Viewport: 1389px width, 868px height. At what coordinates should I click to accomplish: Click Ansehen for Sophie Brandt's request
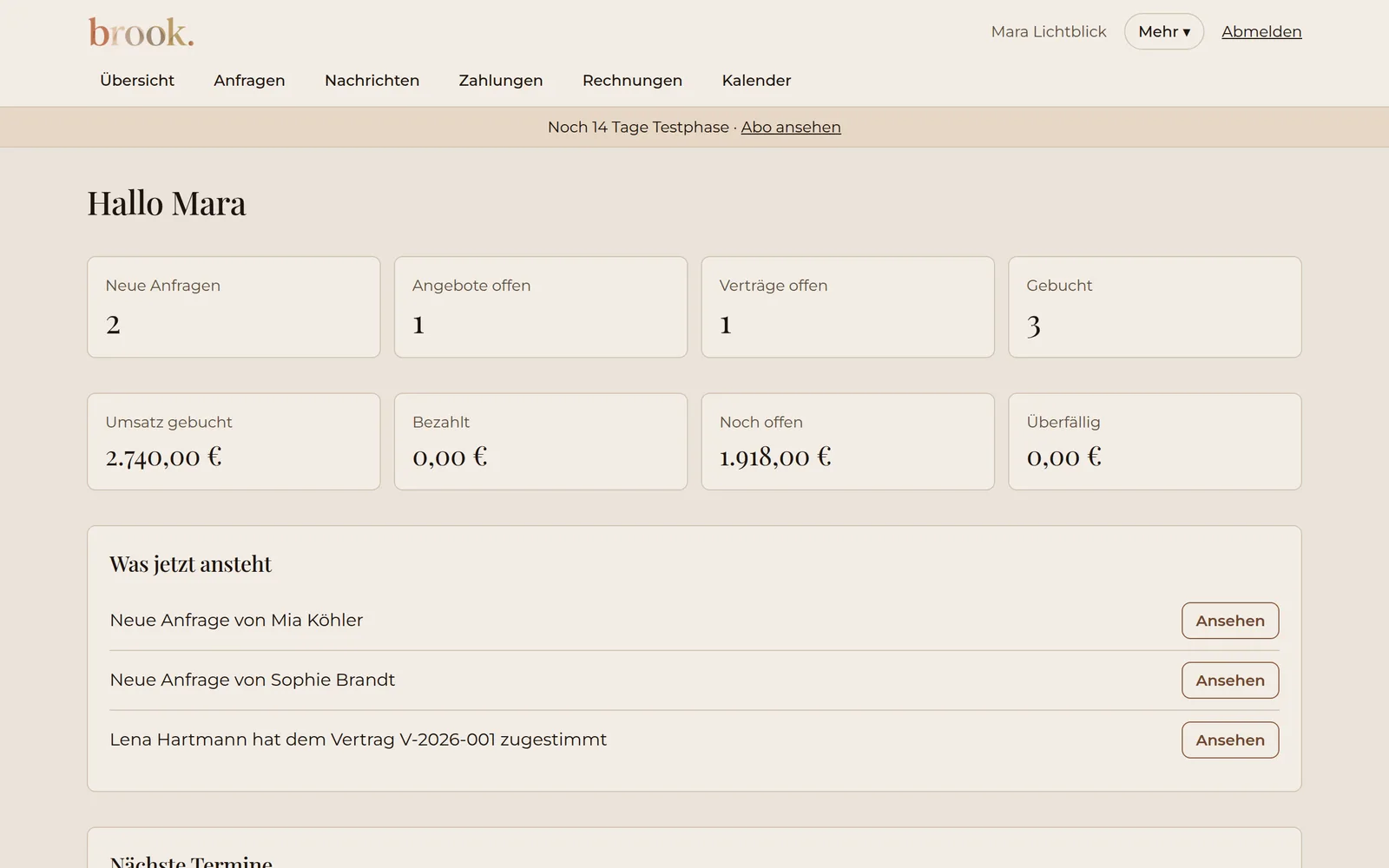(1229, 681)
